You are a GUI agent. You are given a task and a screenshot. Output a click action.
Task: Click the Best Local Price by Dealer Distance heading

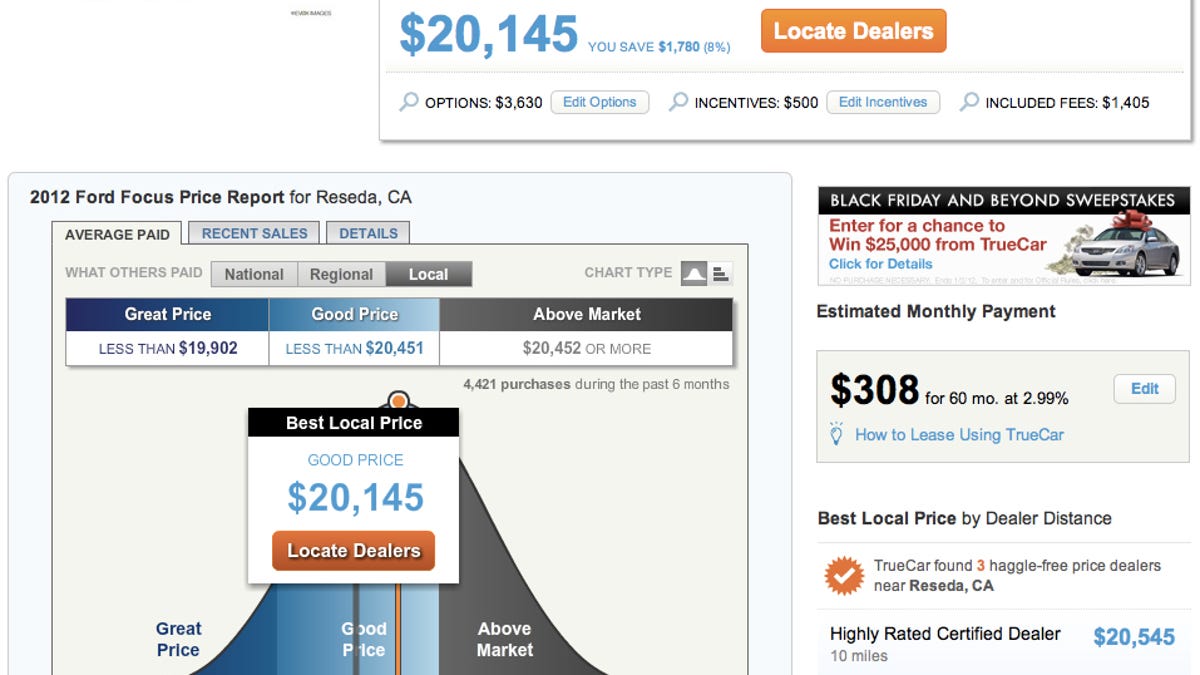(964, 518)
